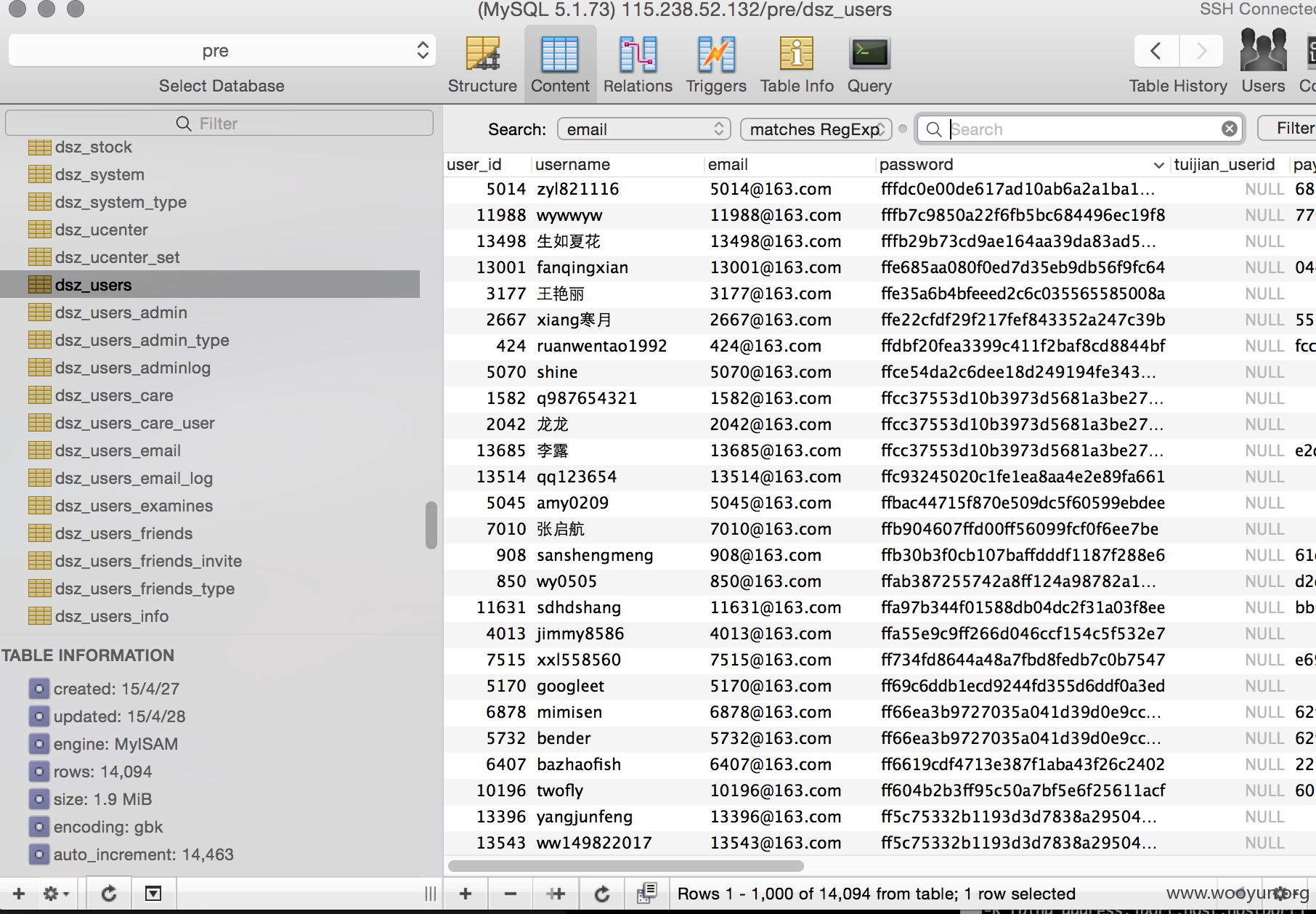Duplicate the selected row
This screenshot has height=914, width=1316.
click(x=556, y=894)
